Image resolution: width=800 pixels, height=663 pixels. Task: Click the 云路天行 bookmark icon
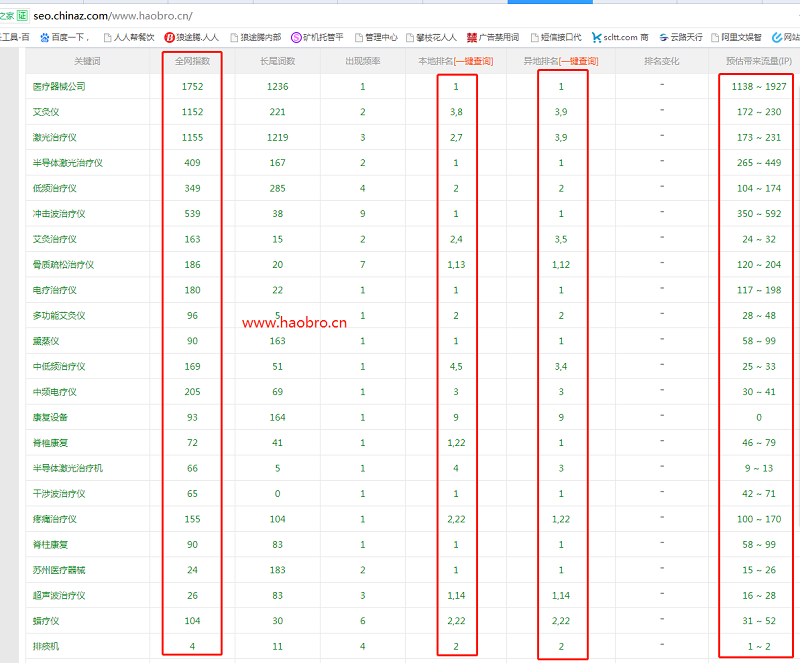point(663,37)
